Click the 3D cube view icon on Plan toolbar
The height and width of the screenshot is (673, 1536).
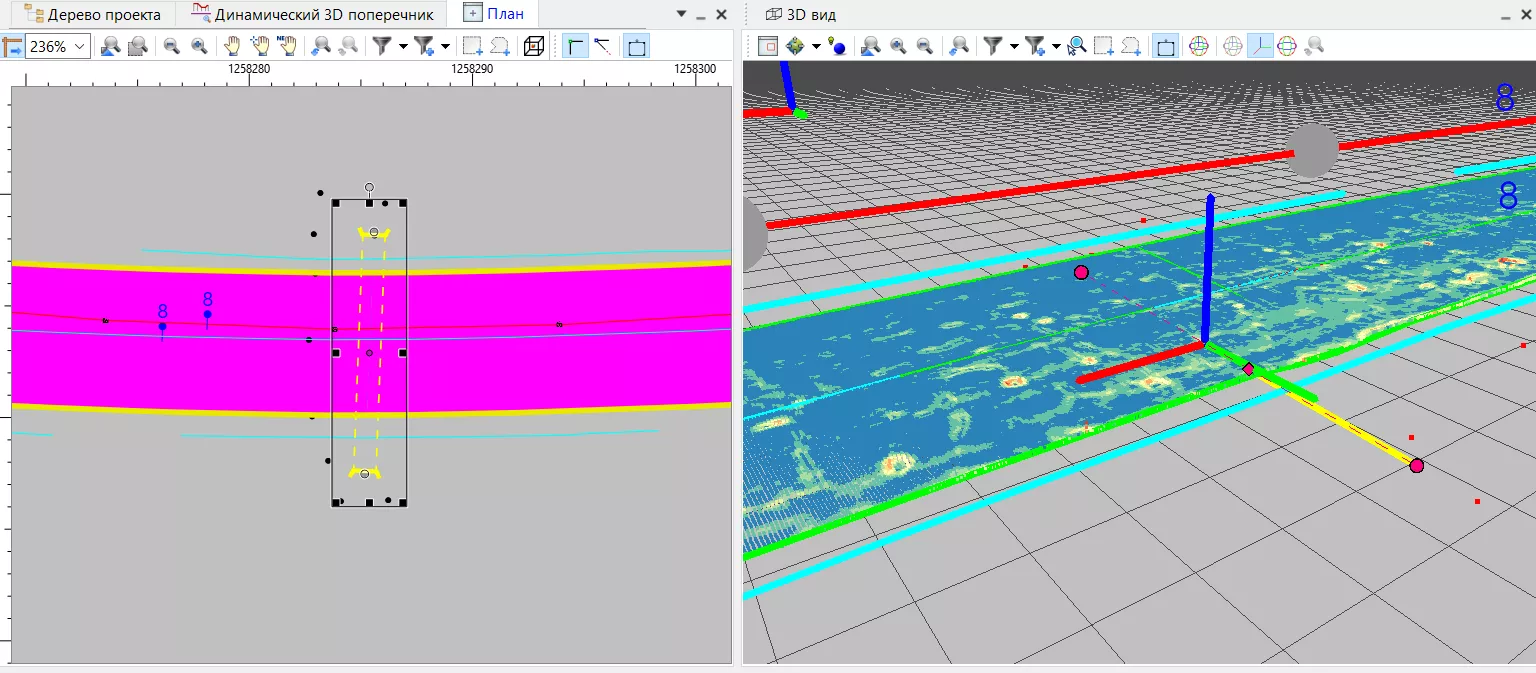click(535, 46)
